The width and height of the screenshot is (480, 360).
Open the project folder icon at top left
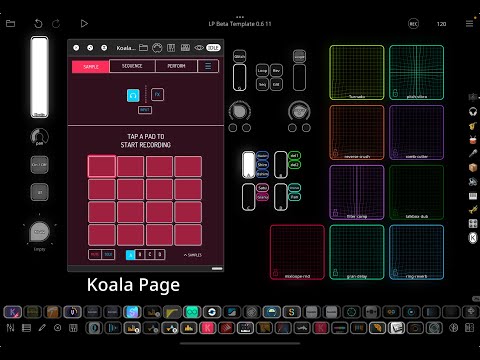[x=11, y=24]
